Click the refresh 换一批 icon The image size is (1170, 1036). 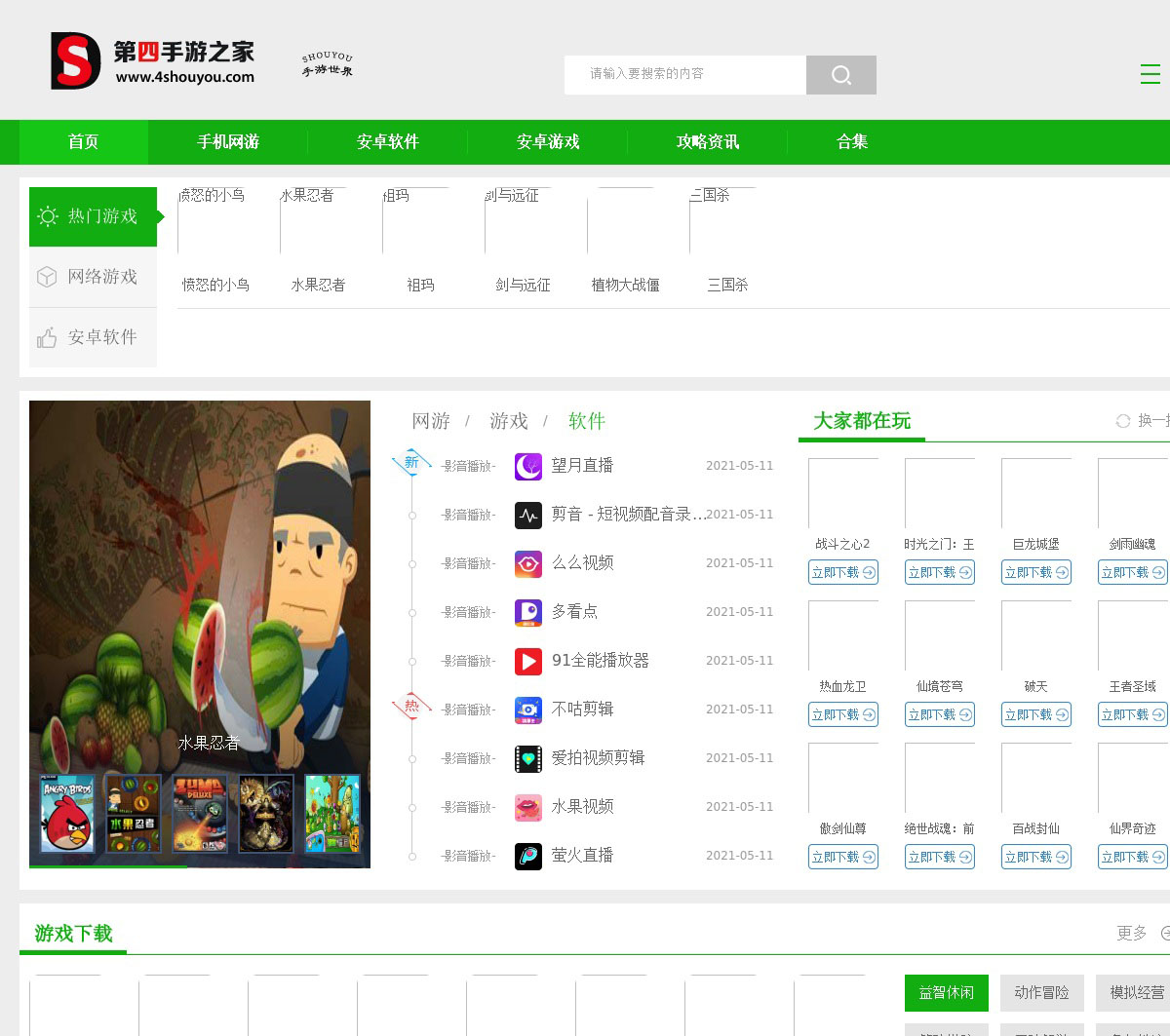(x=1123, y=421)
